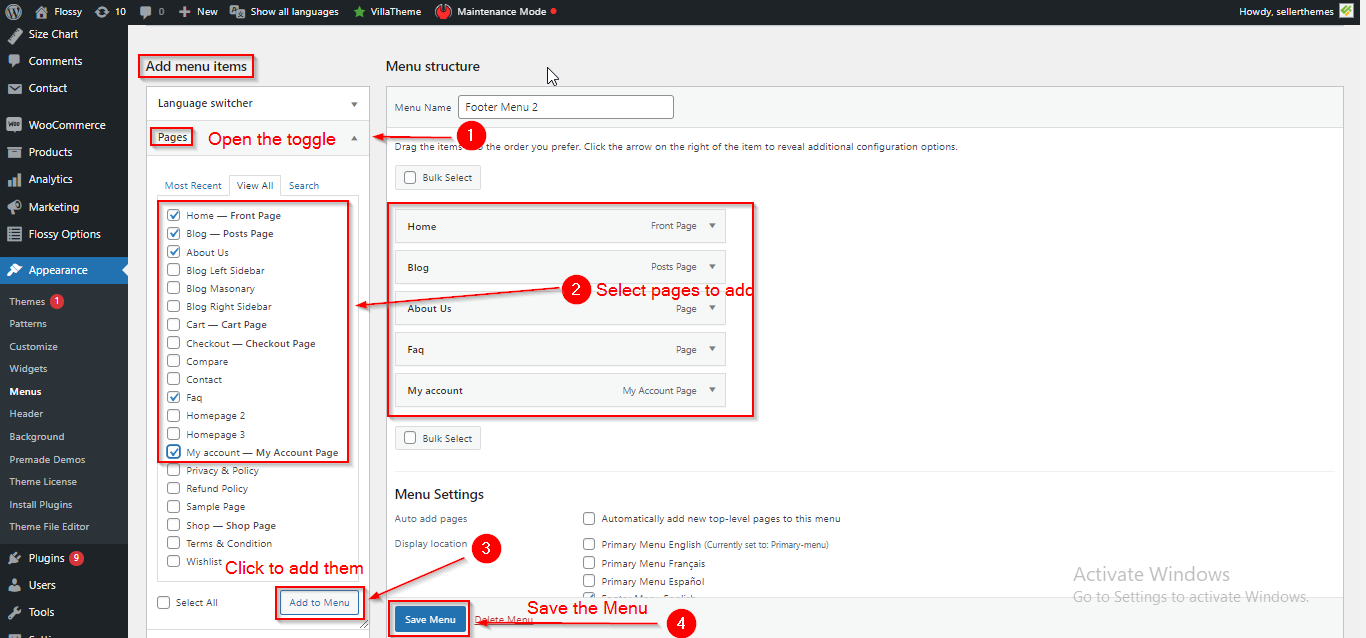Tick the Blog Left Sidebar checkbox

[x=174, y=270]
